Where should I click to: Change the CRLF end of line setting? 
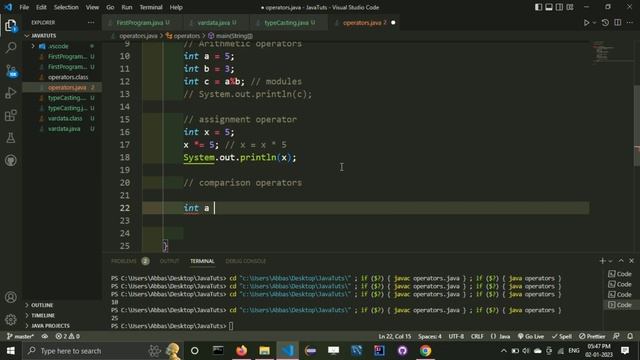click(x=477, y=336)
